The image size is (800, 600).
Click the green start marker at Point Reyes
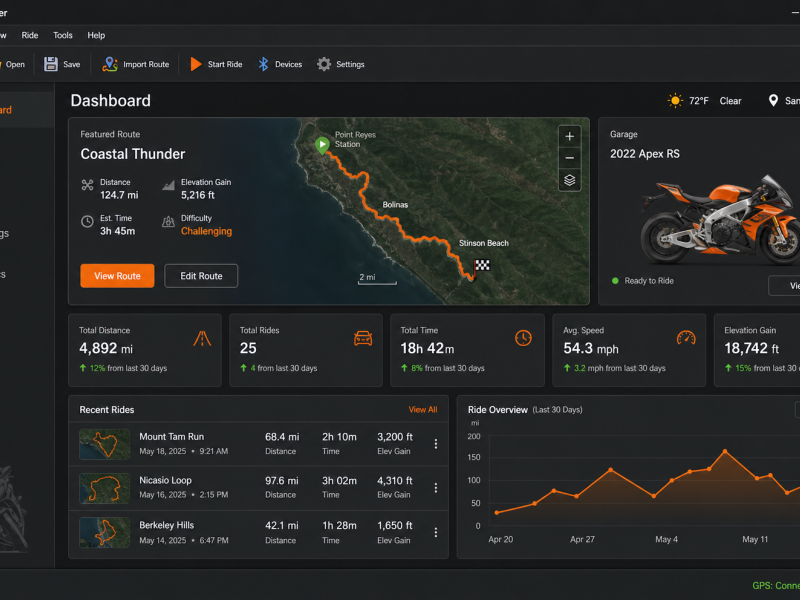tap(322, 145)
